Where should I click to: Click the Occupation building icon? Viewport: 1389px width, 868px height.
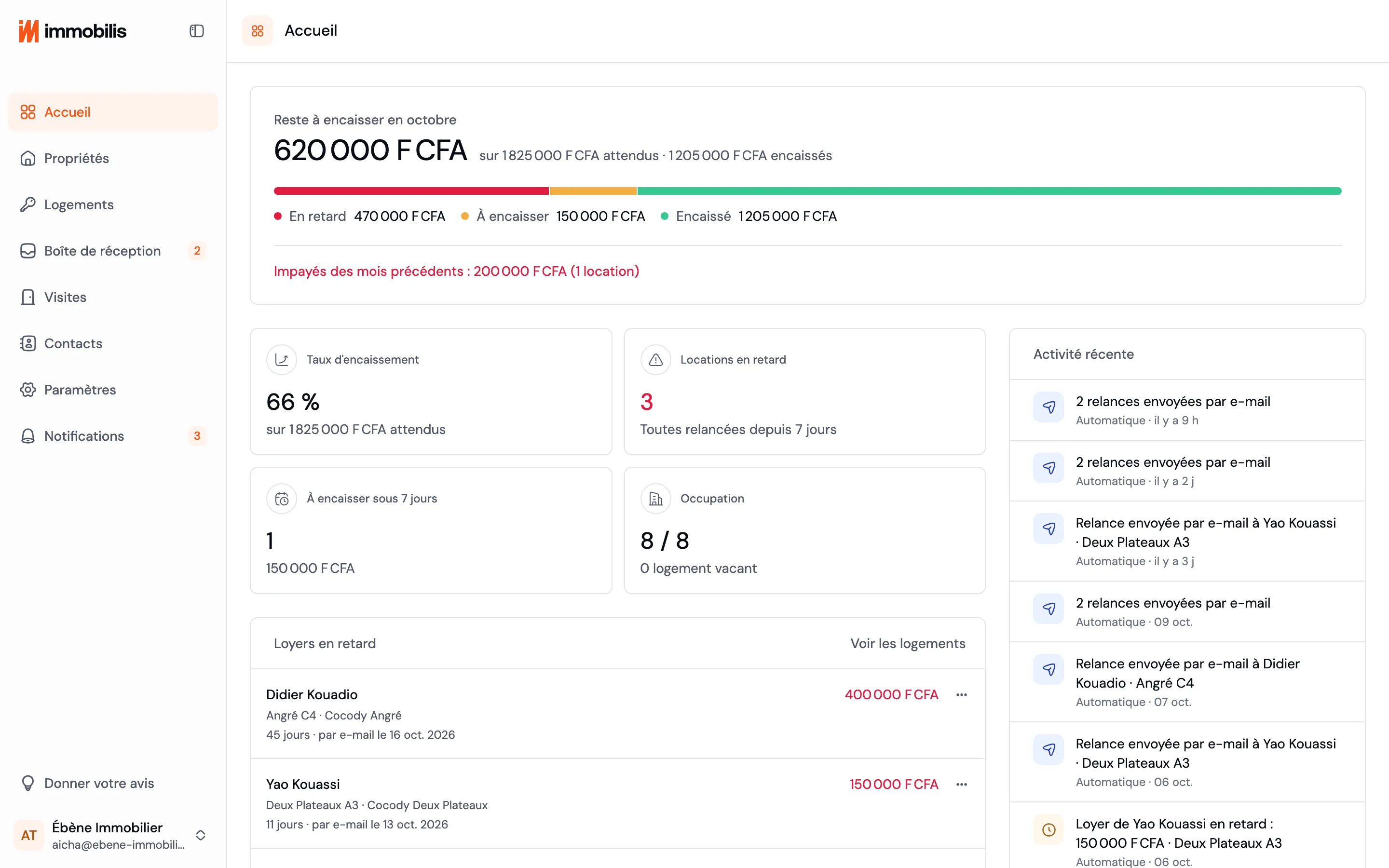(x=655, y=498)
